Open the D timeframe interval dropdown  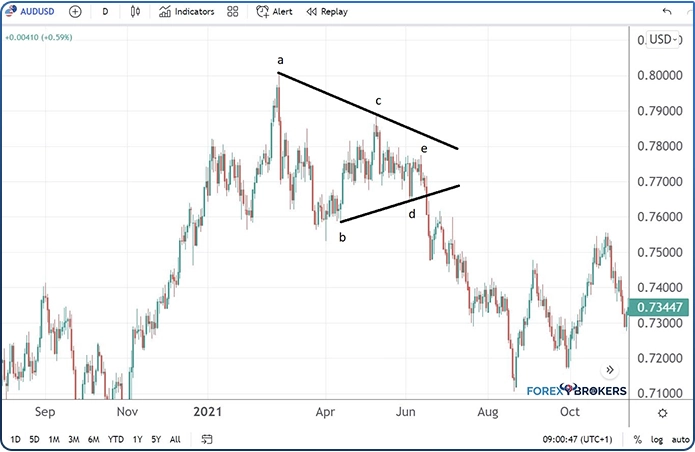click(105, 12)
